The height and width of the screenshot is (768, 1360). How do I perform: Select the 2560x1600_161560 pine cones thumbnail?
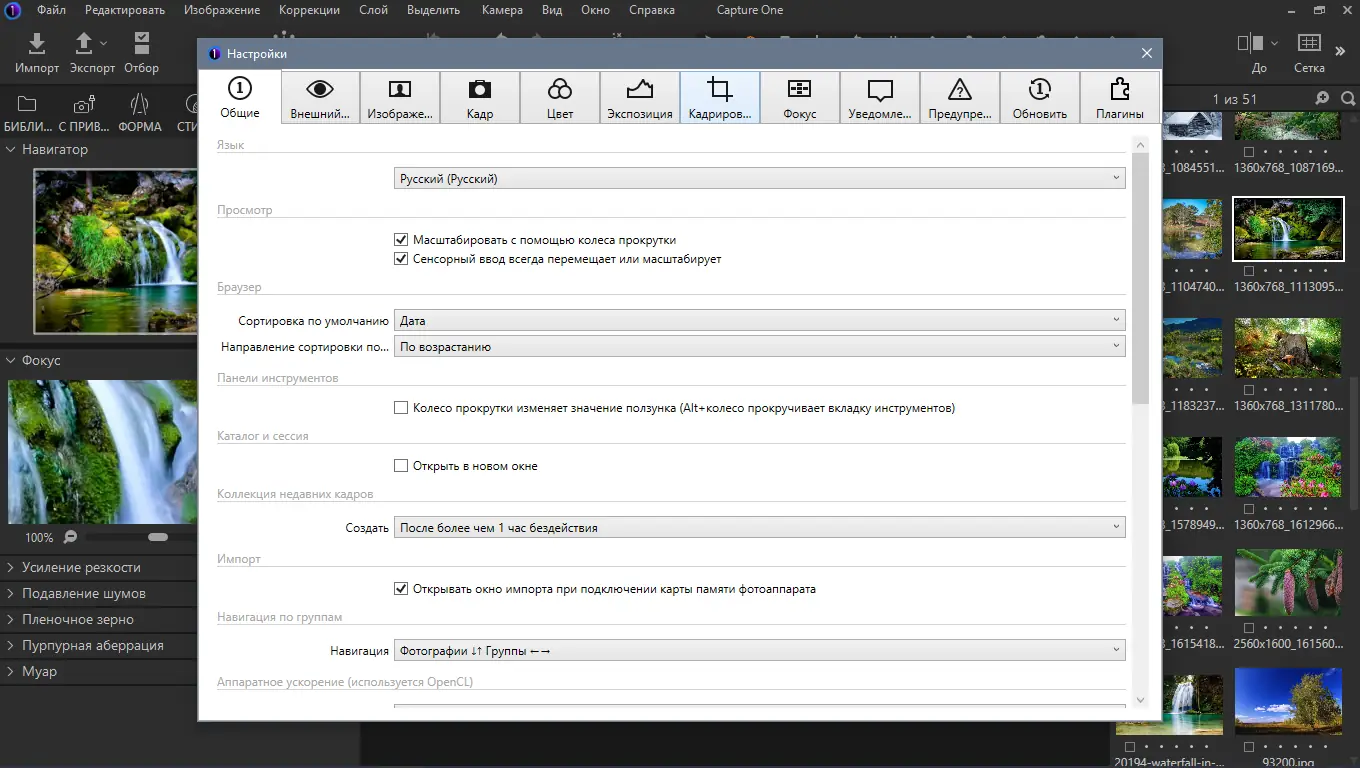pos(1287,585)
